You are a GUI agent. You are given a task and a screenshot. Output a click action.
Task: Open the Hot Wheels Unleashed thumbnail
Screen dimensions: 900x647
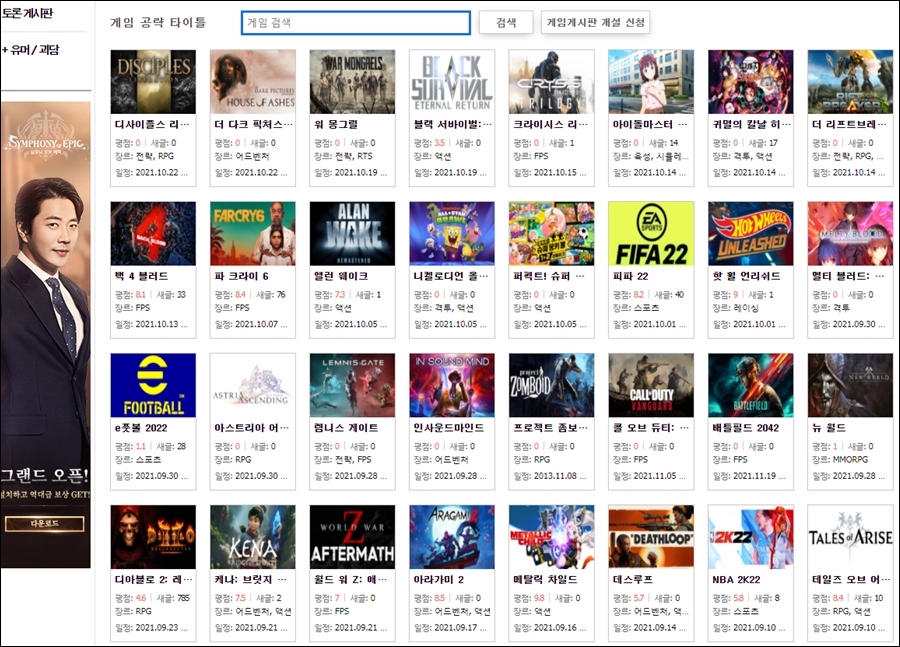click(751, 234)
